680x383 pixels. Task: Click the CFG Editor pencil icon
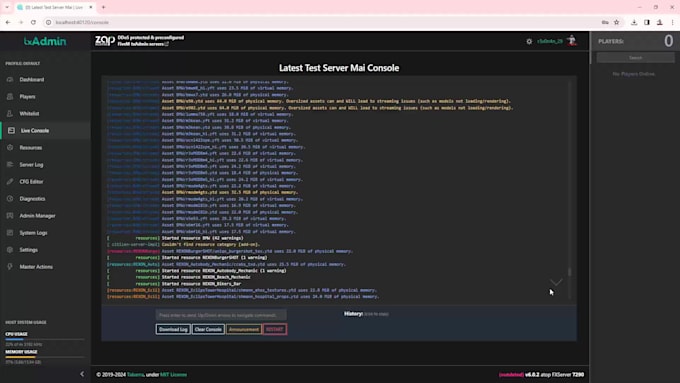click(x=10, y=181)
